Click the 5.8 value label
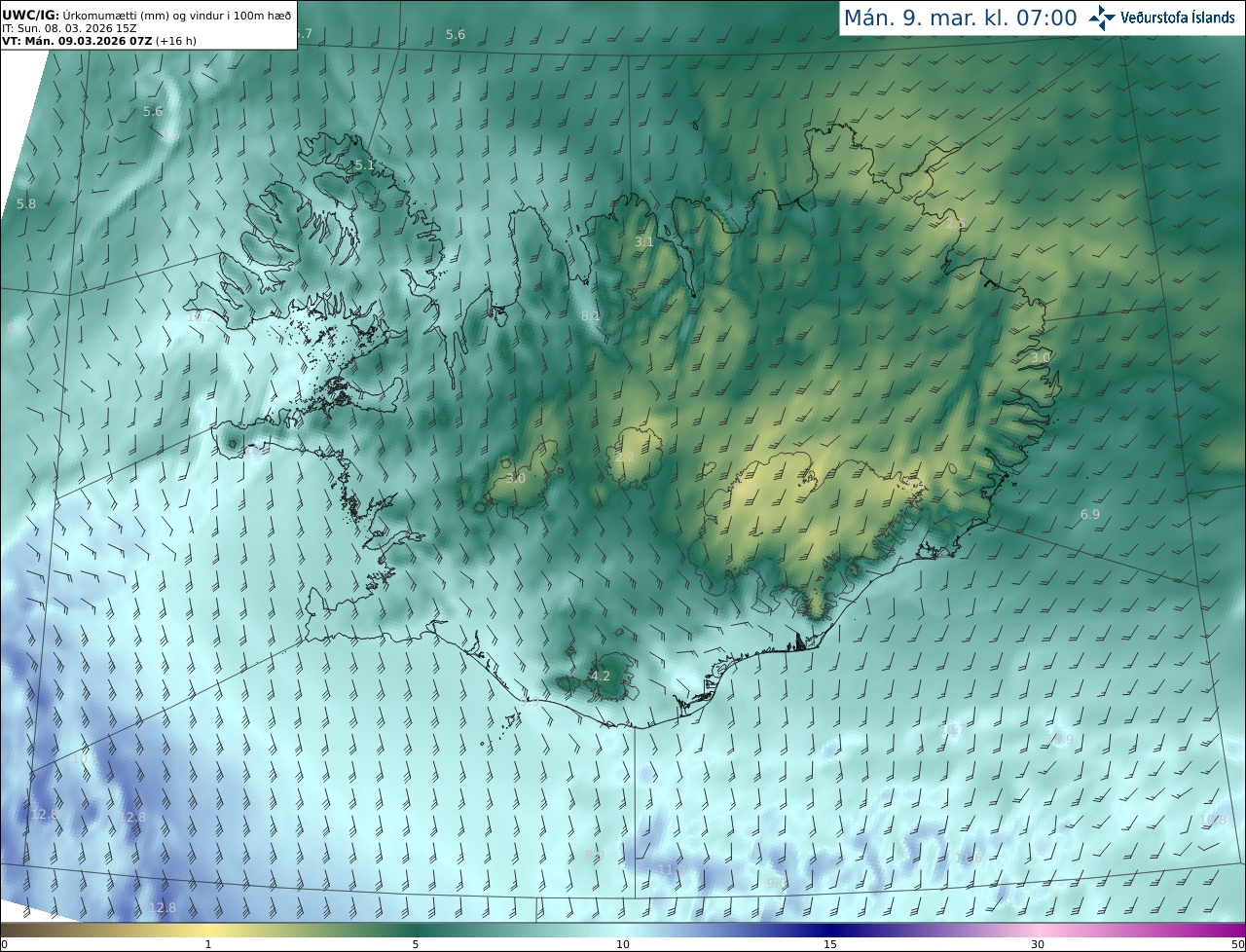This screenshot has width=1246, height=952. pyautogui.click(x=26, y=204)
